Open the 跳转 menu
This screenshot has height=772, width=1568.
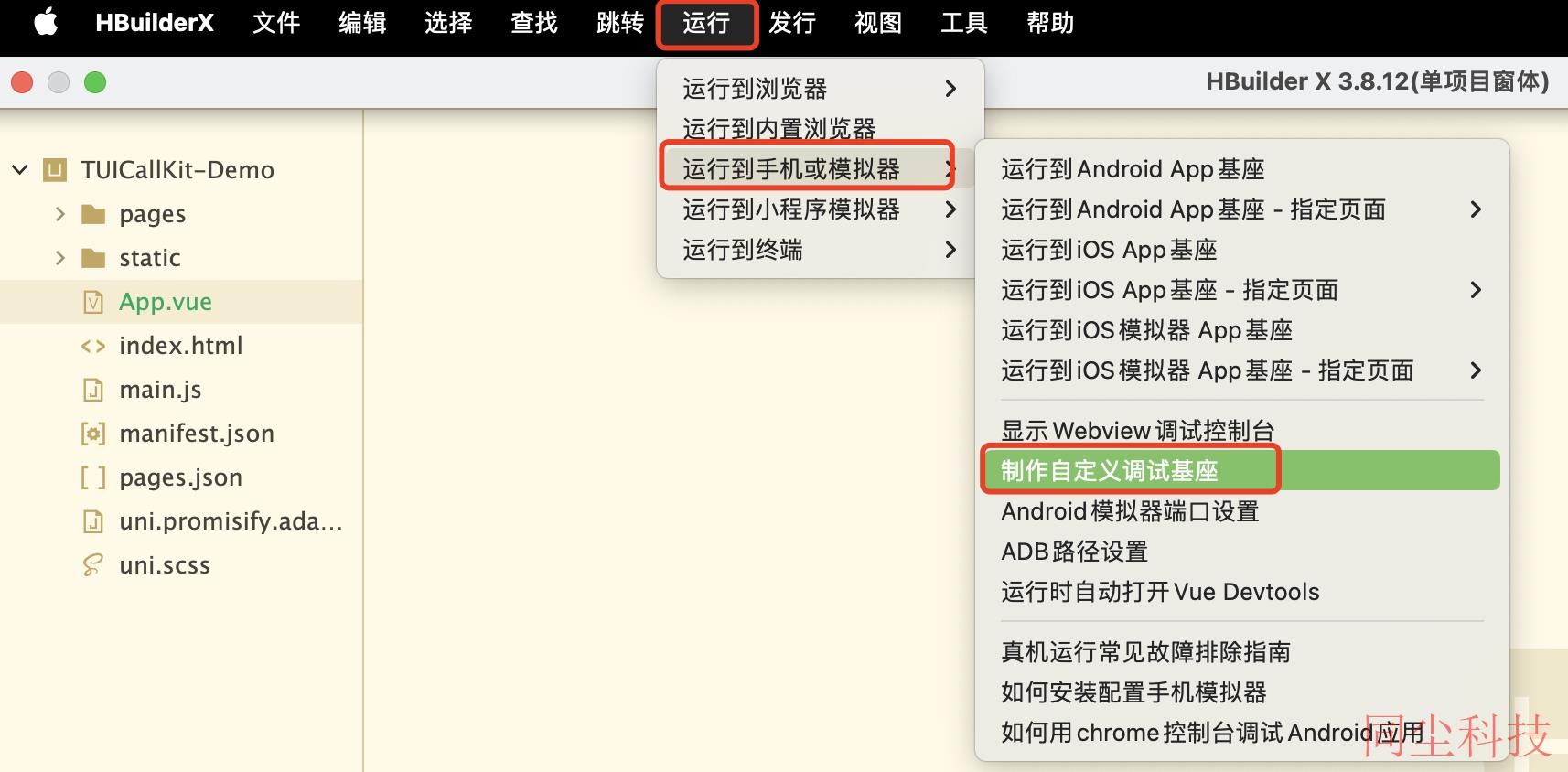pyautogui.click(x=620, y=23)
